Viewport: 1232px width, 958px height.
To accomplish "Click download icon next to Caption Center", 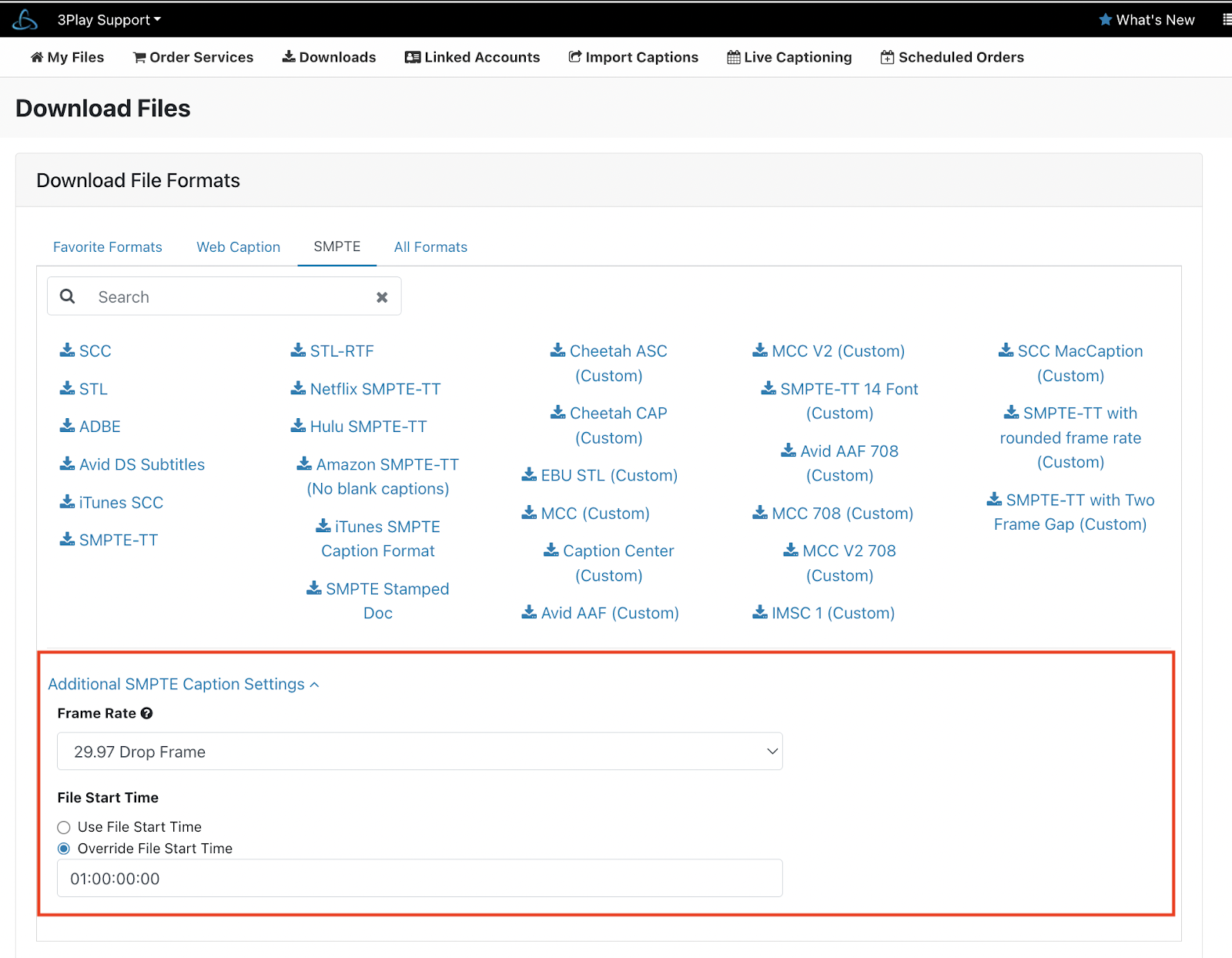I will click(x=551, y=550).
